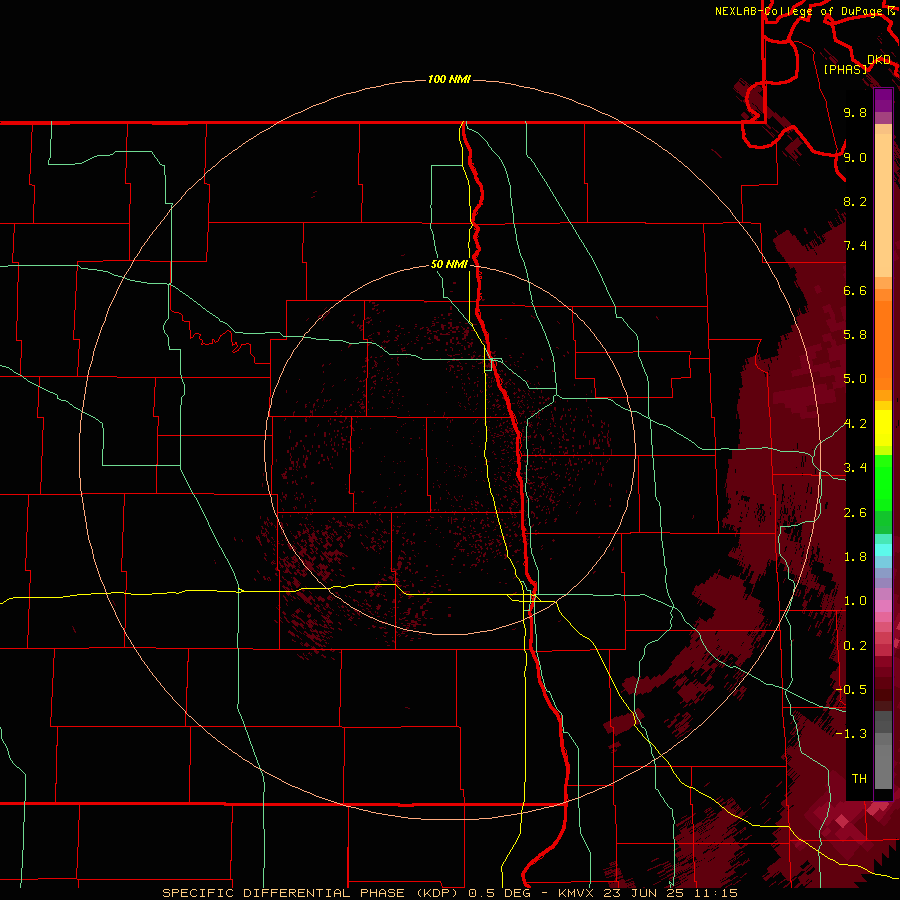Viewport: 900px width, 900px height.
Task: Select the 7.4 scale label
Action: coord(855,246)
